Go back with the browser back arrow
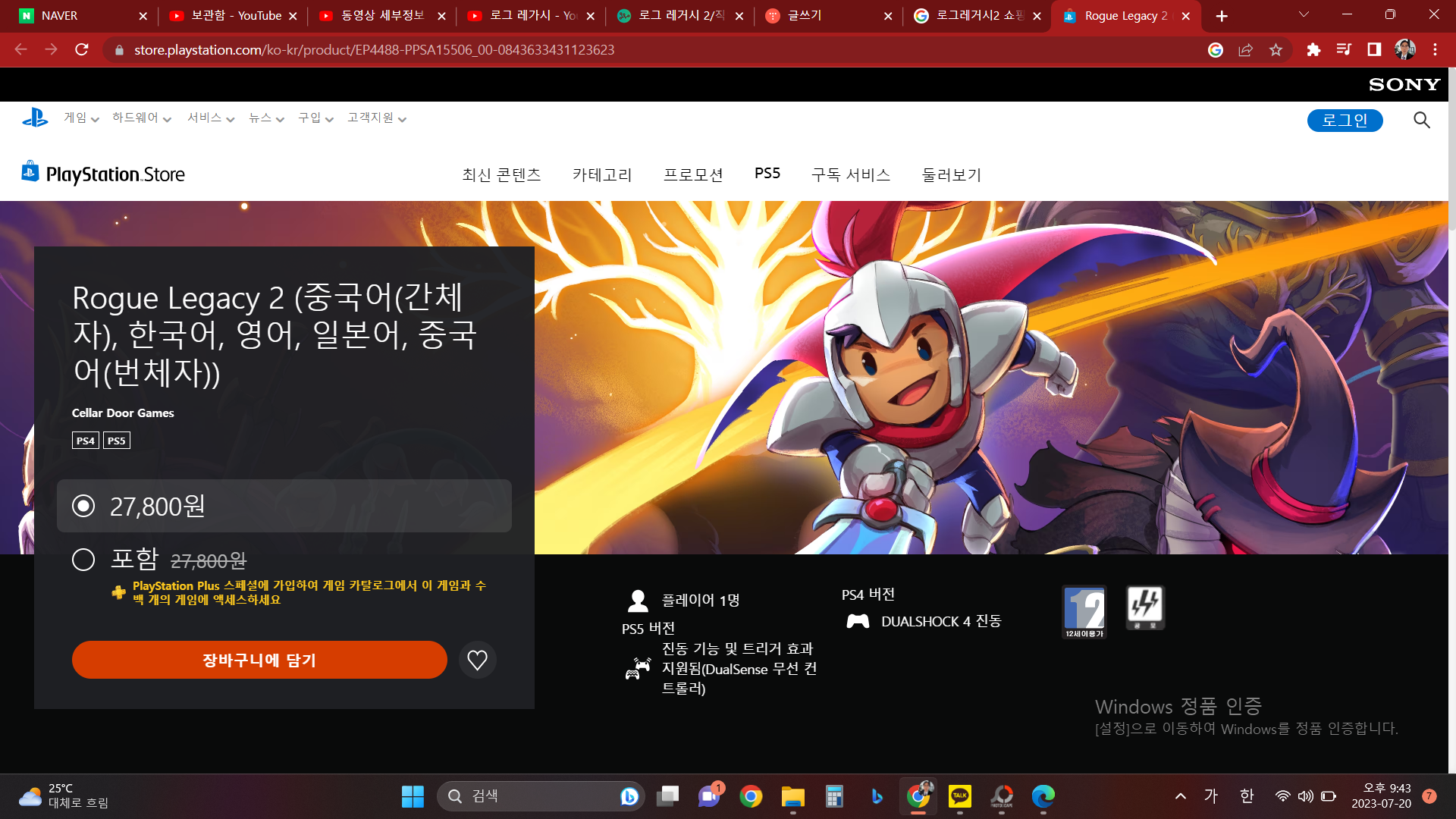Viewport: 1456px width, 819px height. click(x=21, y=50)
